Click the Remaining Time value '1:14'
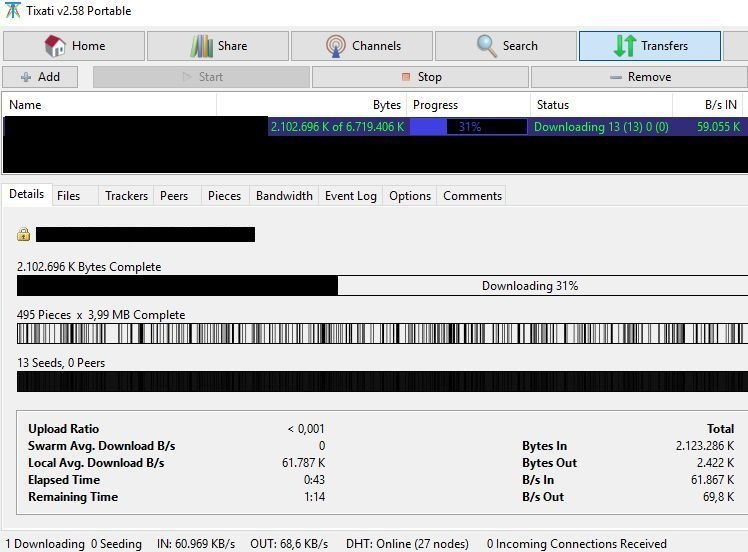 [314, 497]
